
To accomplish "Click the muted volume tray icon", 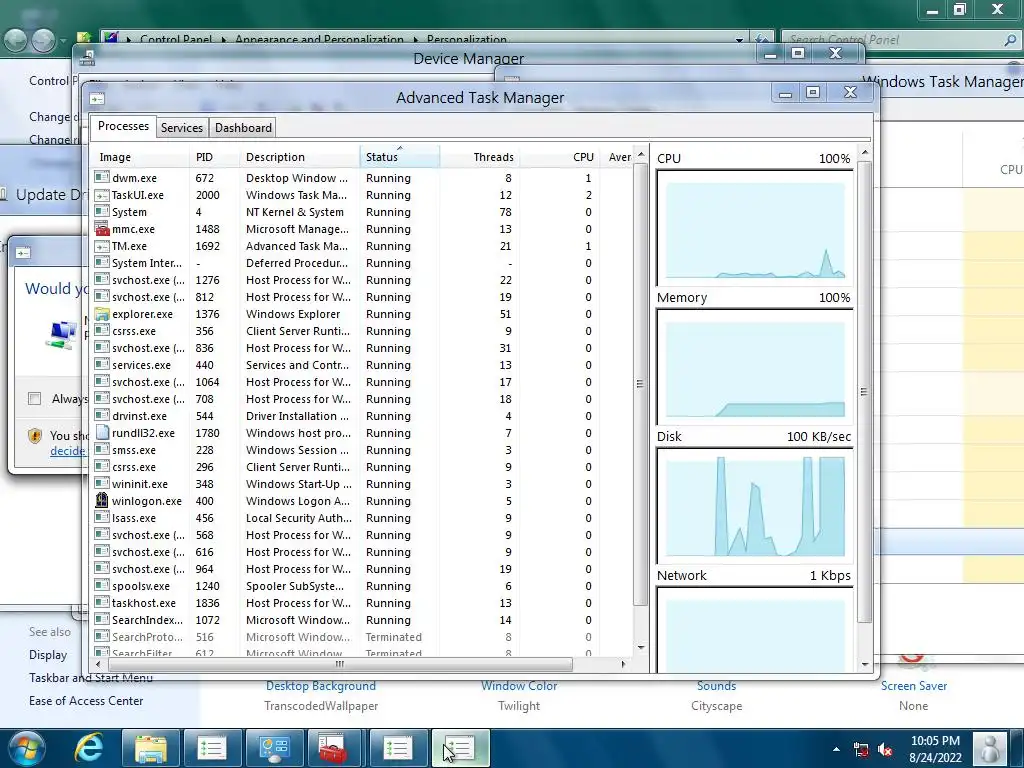I will pyautogui.click(x=886, y=750).
